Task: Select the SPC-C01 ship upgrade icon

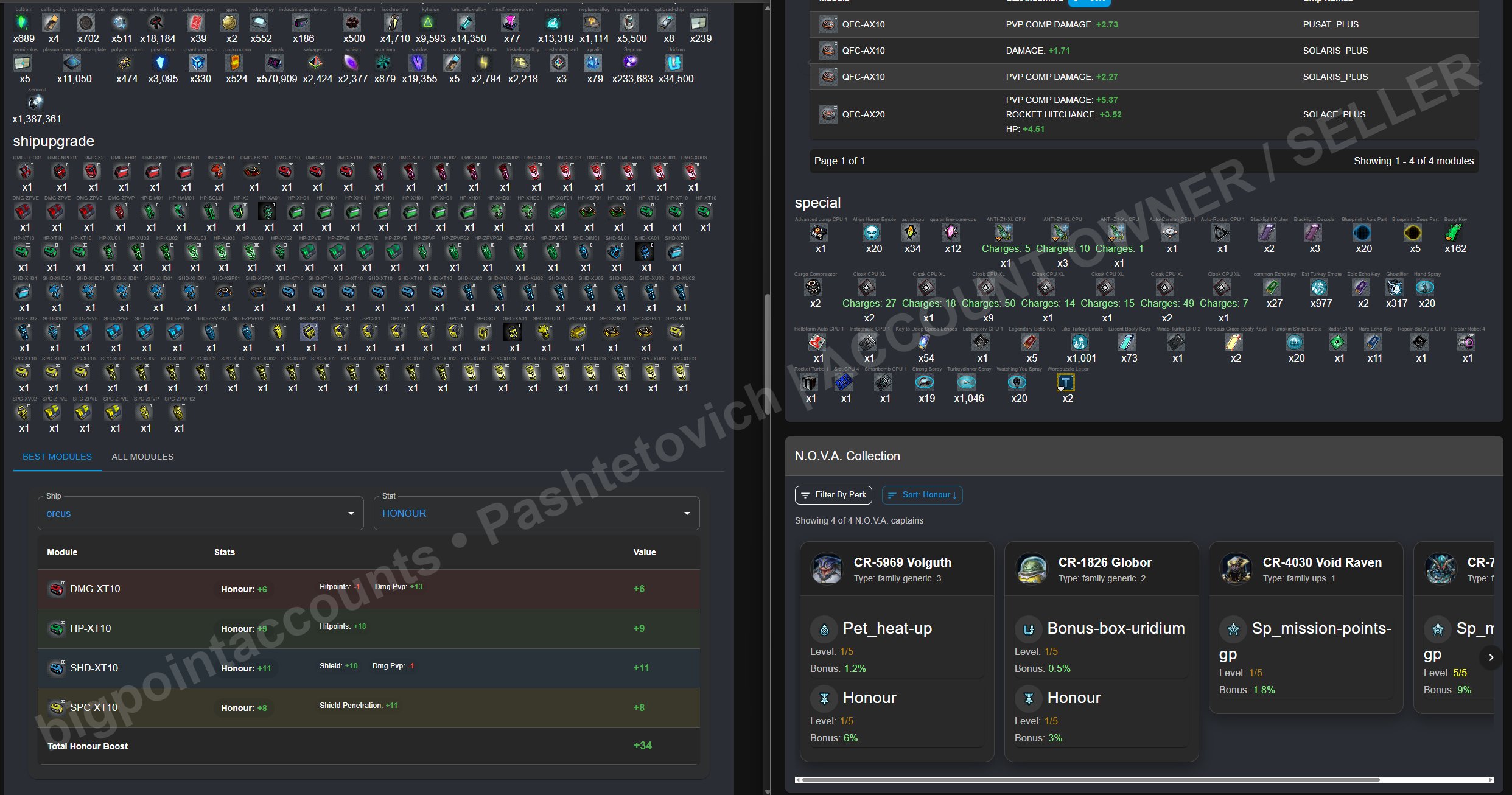Action: click(x=279, y=332)
